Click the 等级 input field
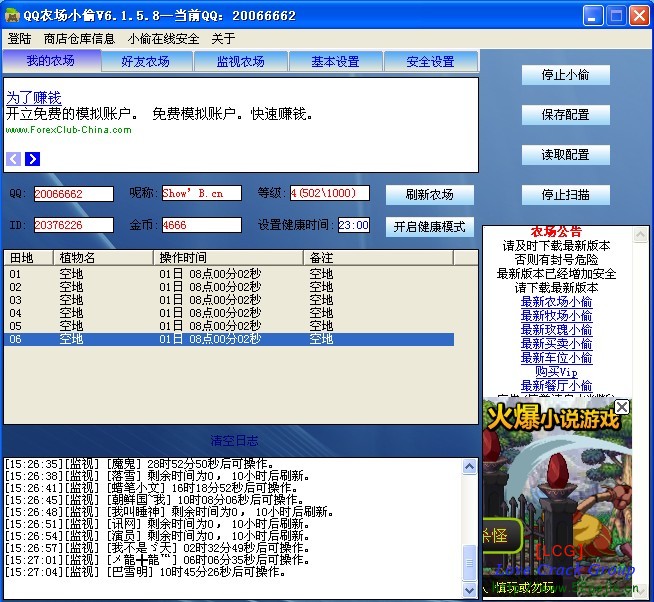The image size is (654, 602). [x=330, y=193]
